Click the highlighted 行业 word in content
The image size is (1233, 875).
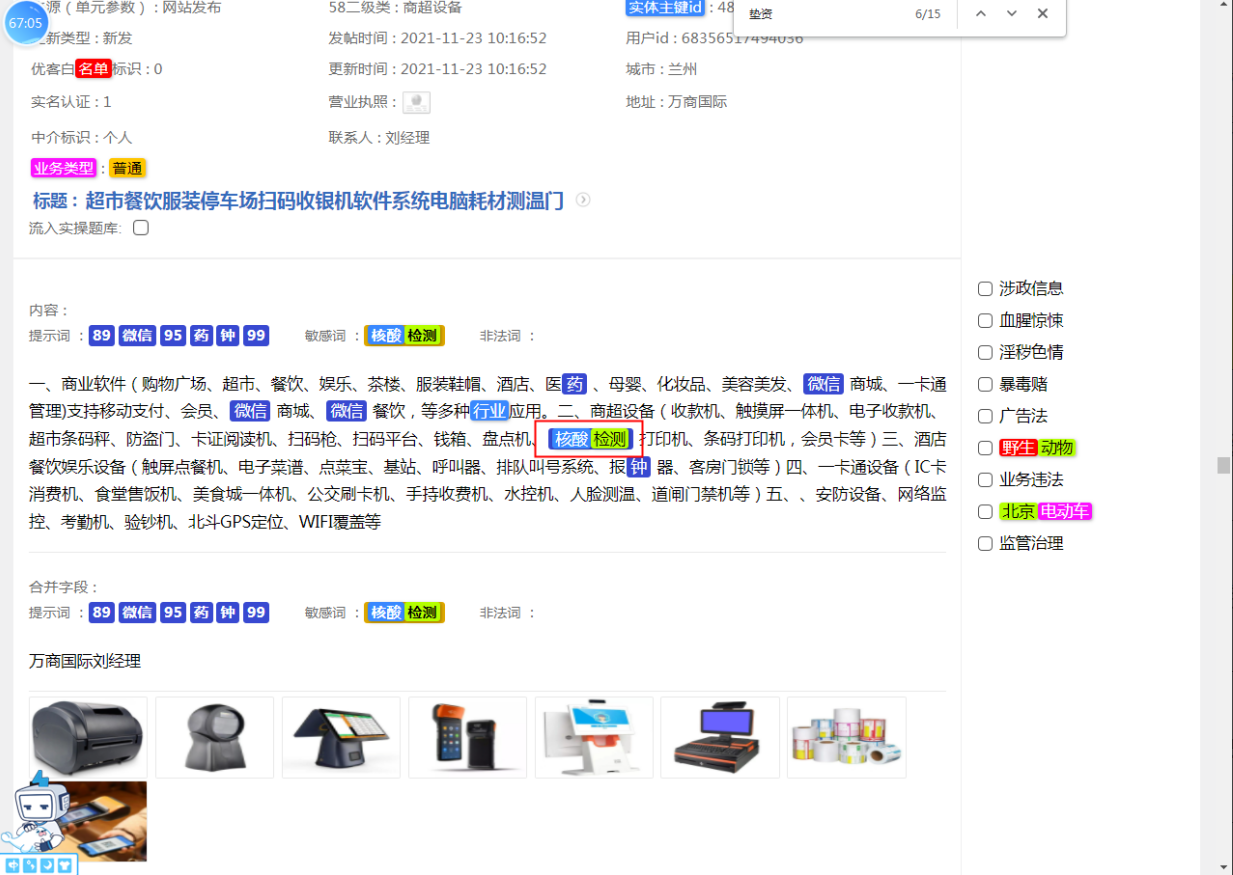click(x=490, y=411)
